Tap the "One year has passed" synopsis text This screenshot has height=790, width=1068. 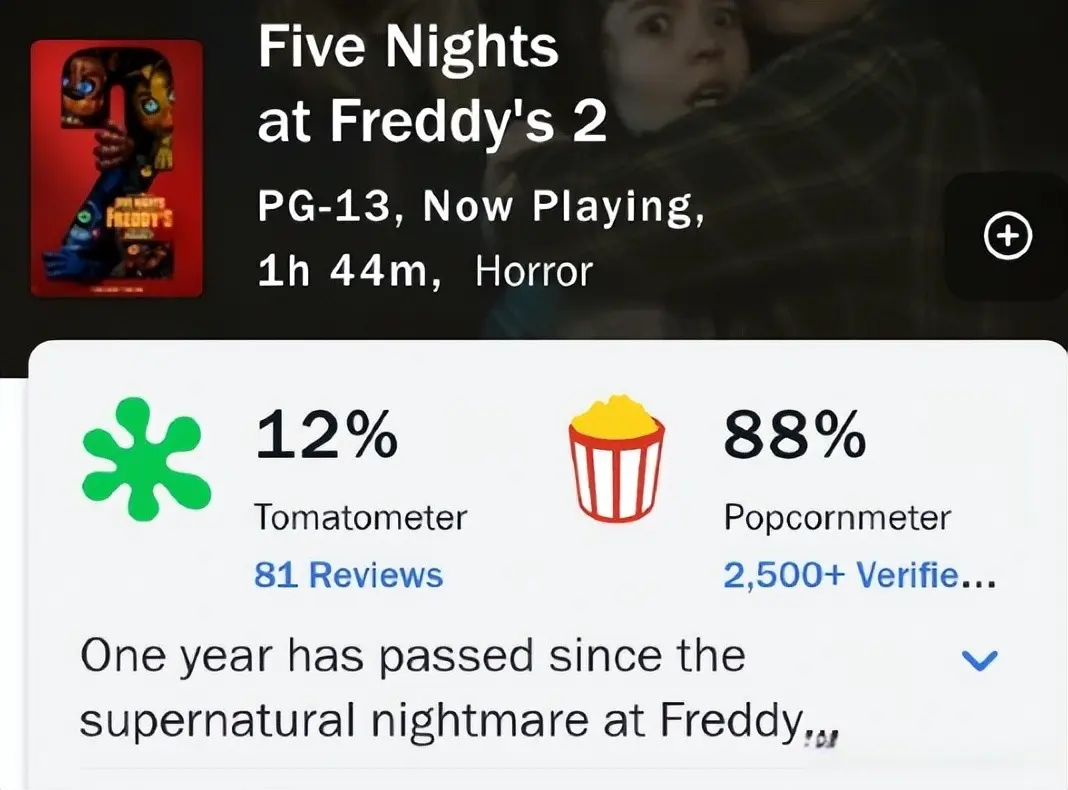click(412, 657)
